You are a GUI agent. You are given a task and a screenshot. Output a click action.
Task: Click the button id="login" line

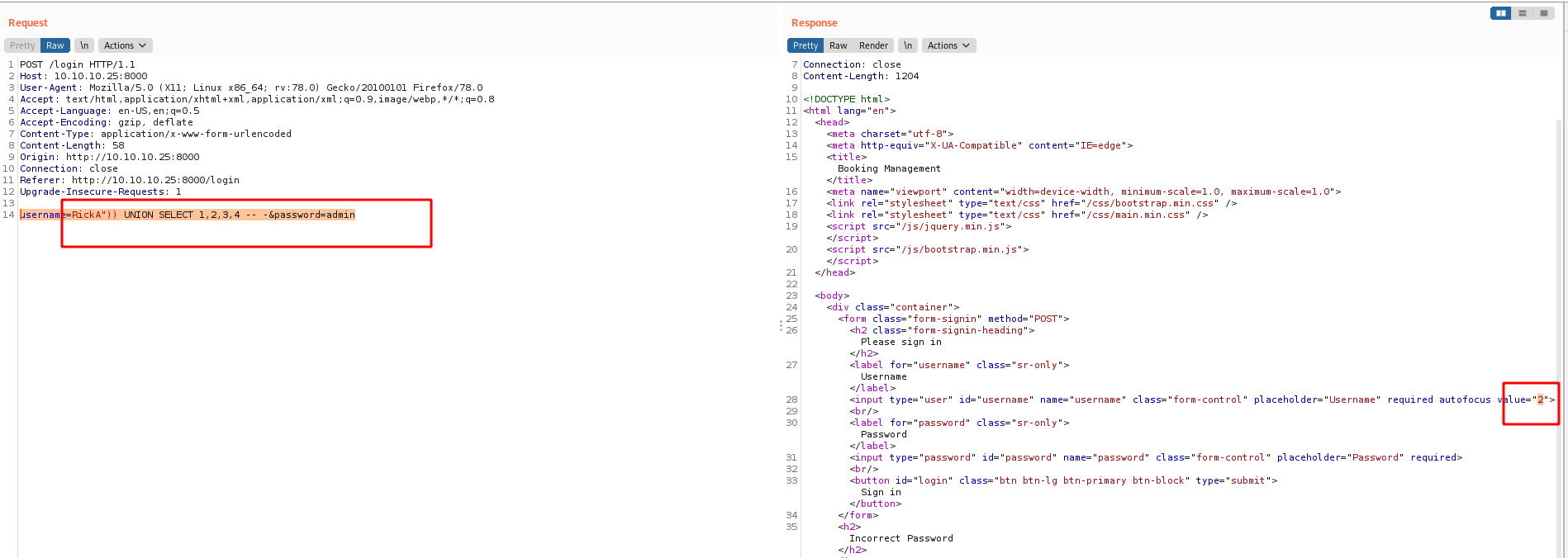[x=1064, y=480]
